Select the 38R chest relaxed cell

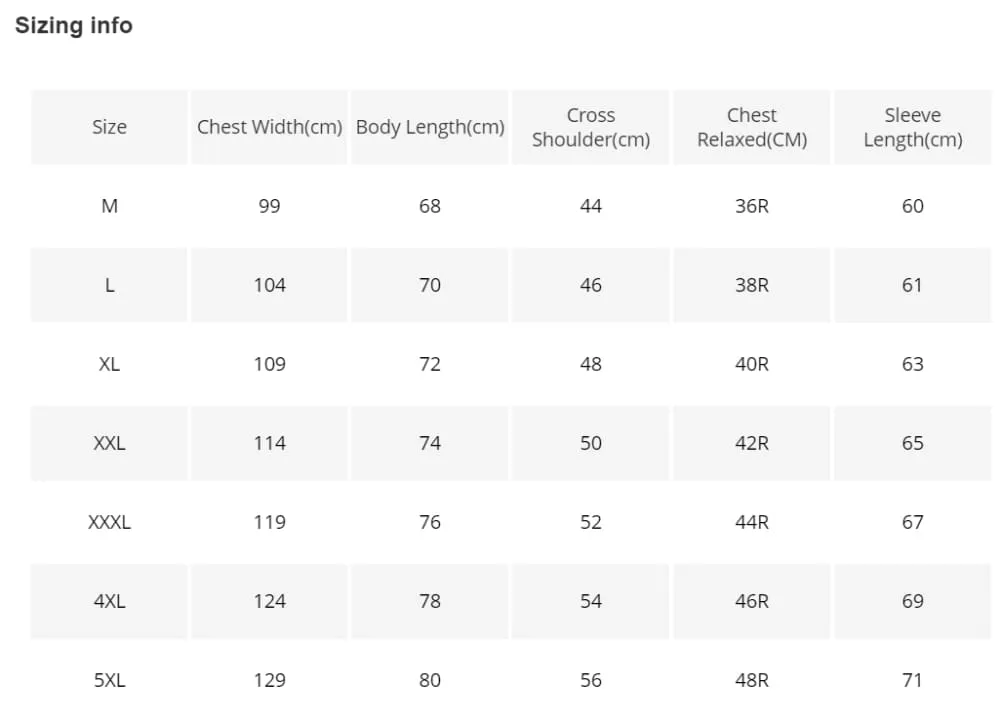pos(752,285)
